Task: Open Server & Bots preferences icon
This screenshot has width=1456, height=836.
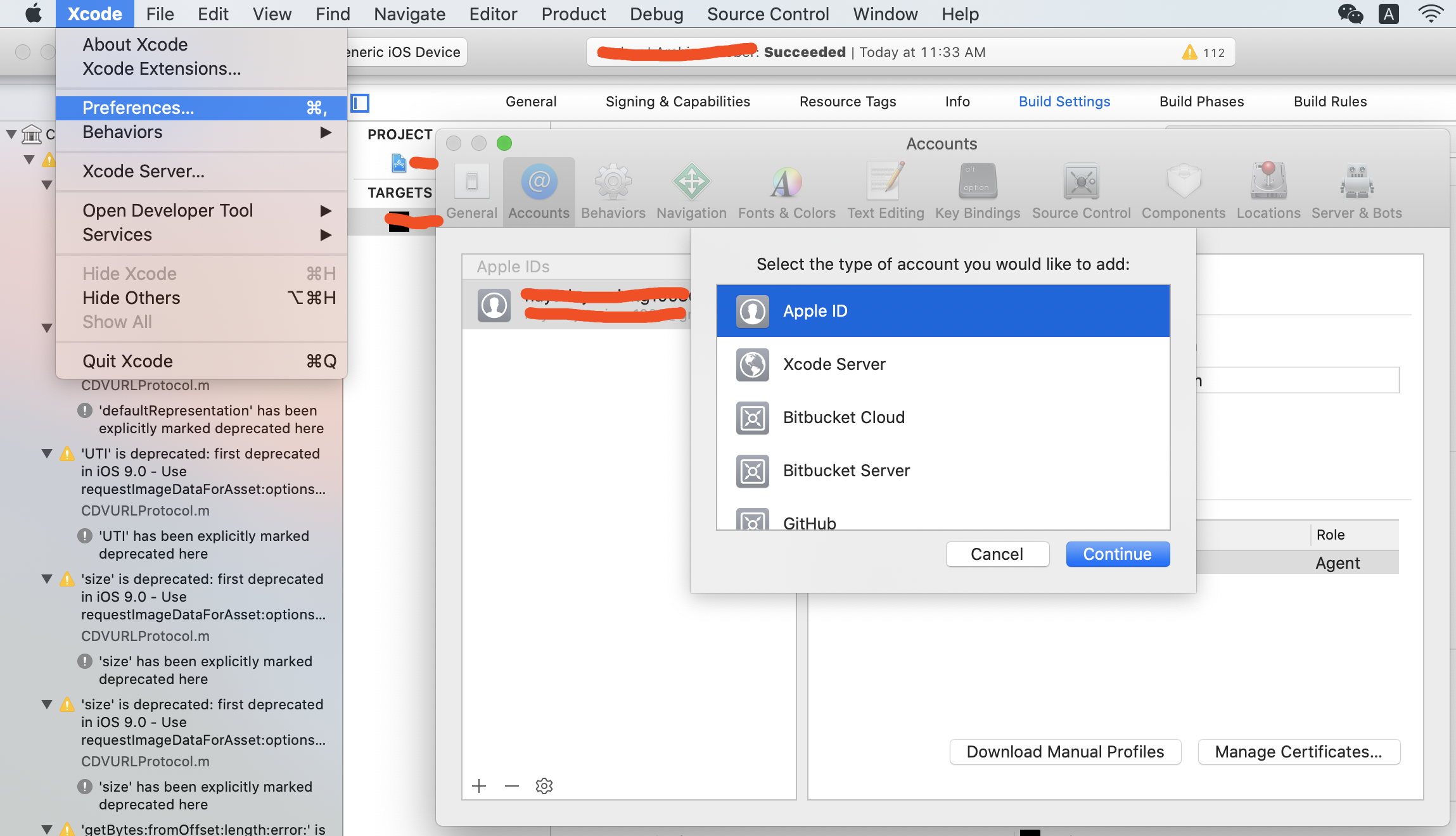Action: pyautogui.click(x=1357, y=182)
